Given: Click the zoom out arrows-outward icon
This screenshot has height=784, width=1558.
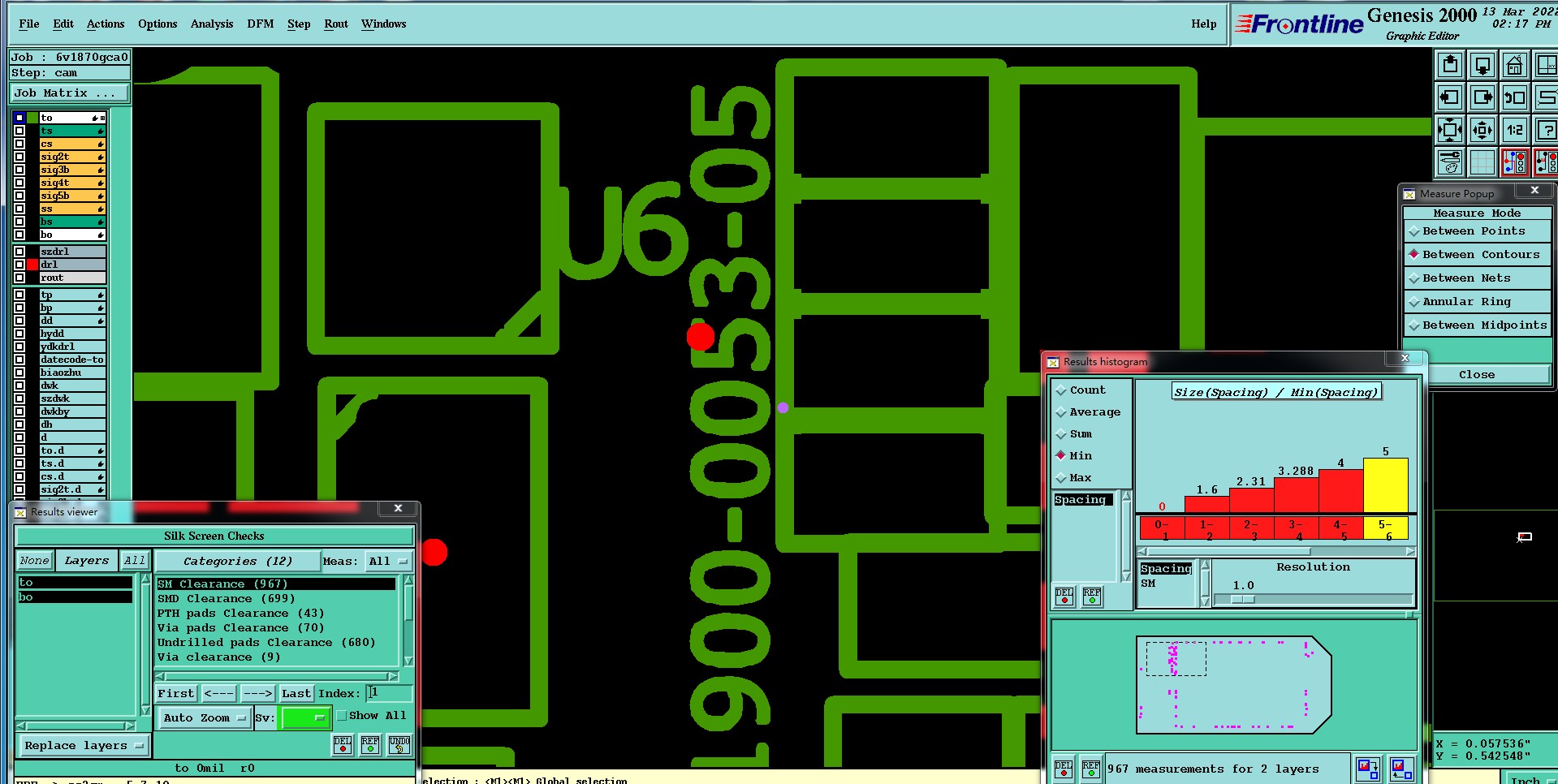Looking at the screenshot, I should coord(1482,130).
